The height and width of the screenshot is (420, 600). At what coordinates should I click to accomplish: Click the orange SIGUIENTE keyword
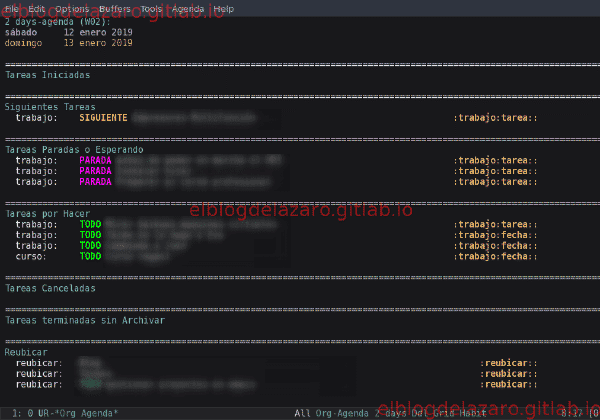point(103,118)
